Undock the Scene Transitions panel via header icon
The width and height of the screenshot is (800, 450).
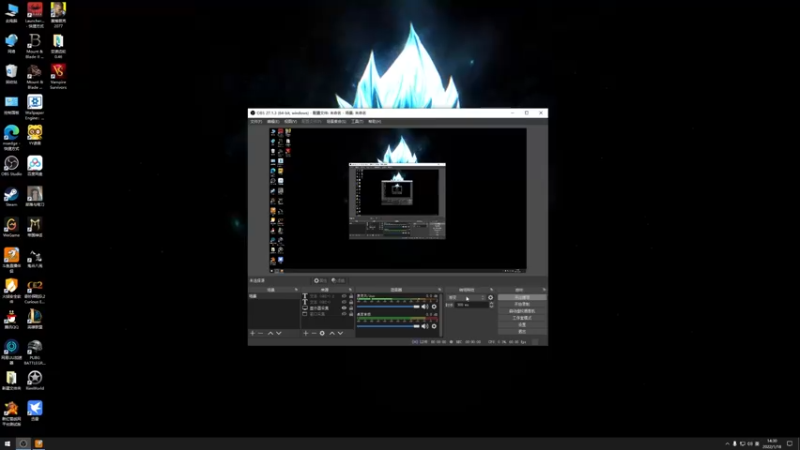click(491, 290)
